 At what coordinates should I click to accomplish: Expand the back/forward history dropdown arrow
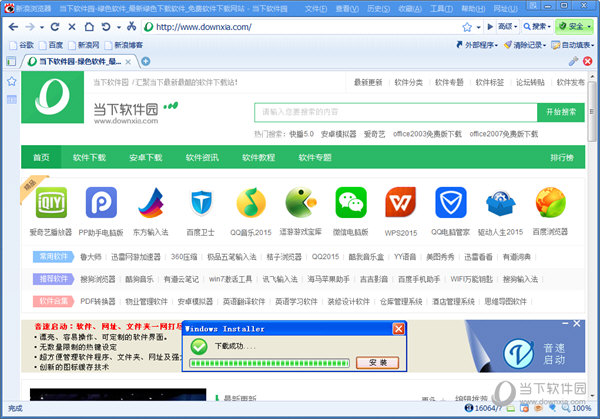pos(42,27)
